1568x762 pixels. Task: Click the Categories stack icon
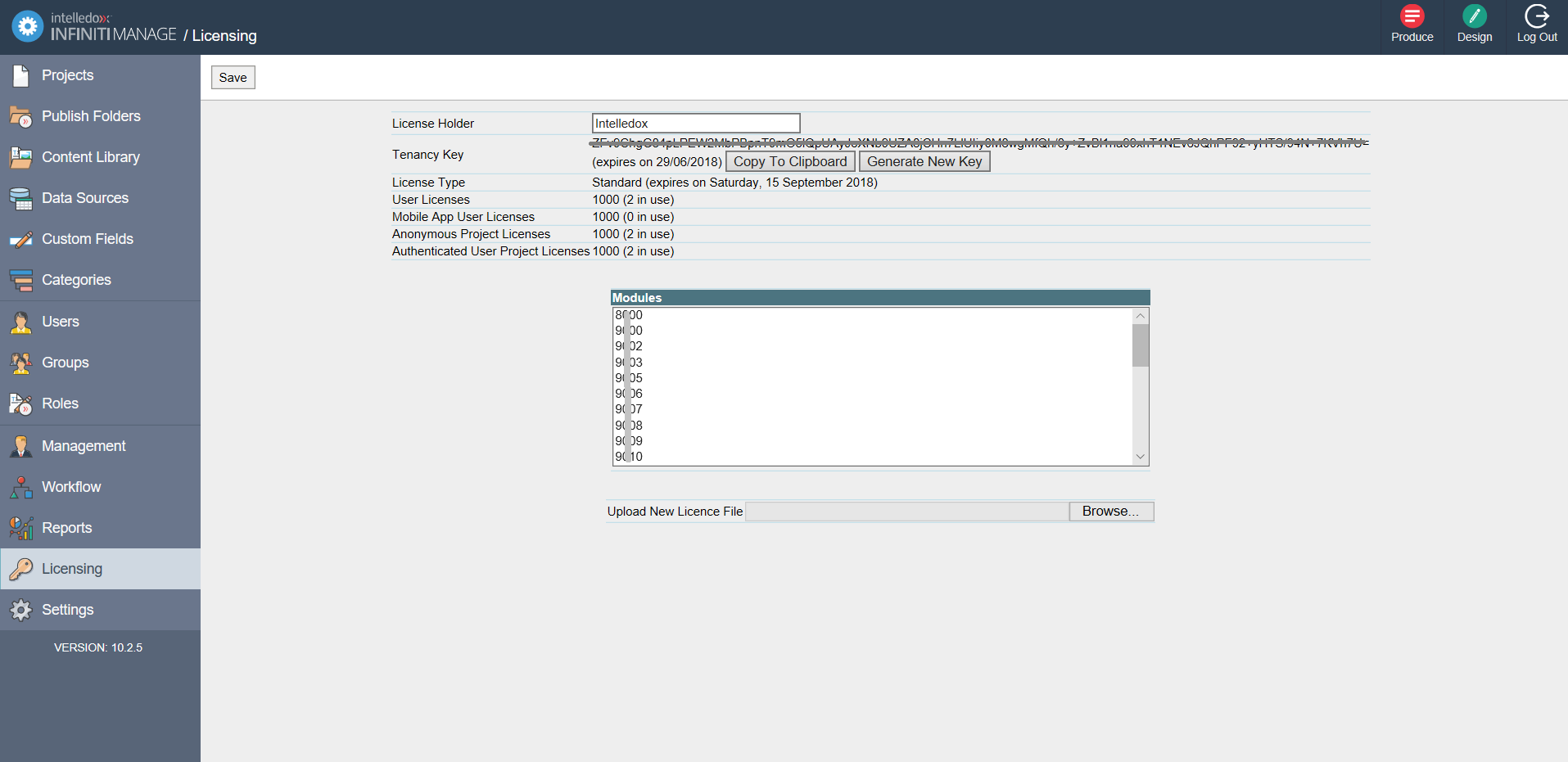click(20, 280)
